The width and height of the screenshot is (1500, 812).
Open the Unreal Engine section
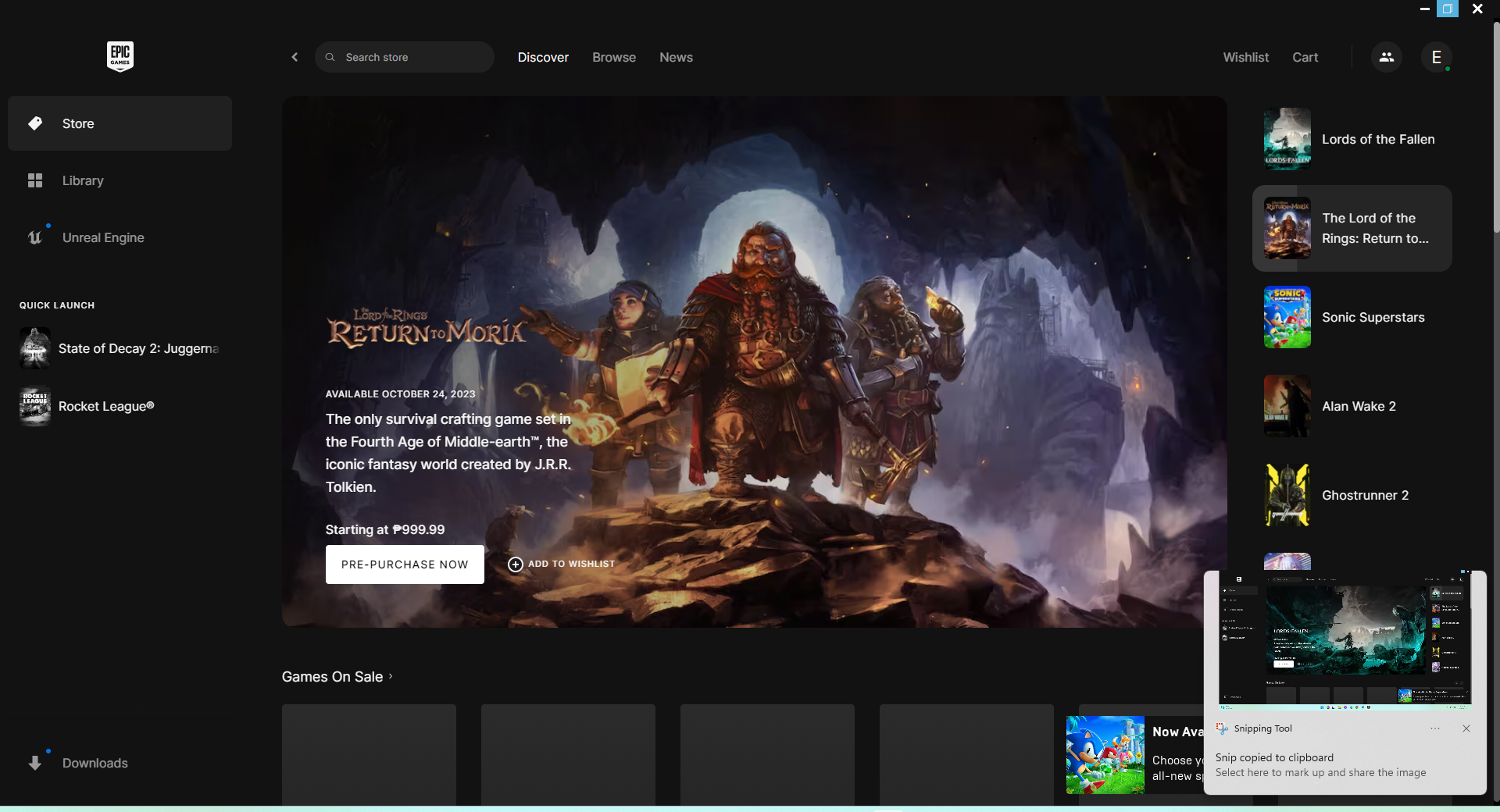(120, 237)
